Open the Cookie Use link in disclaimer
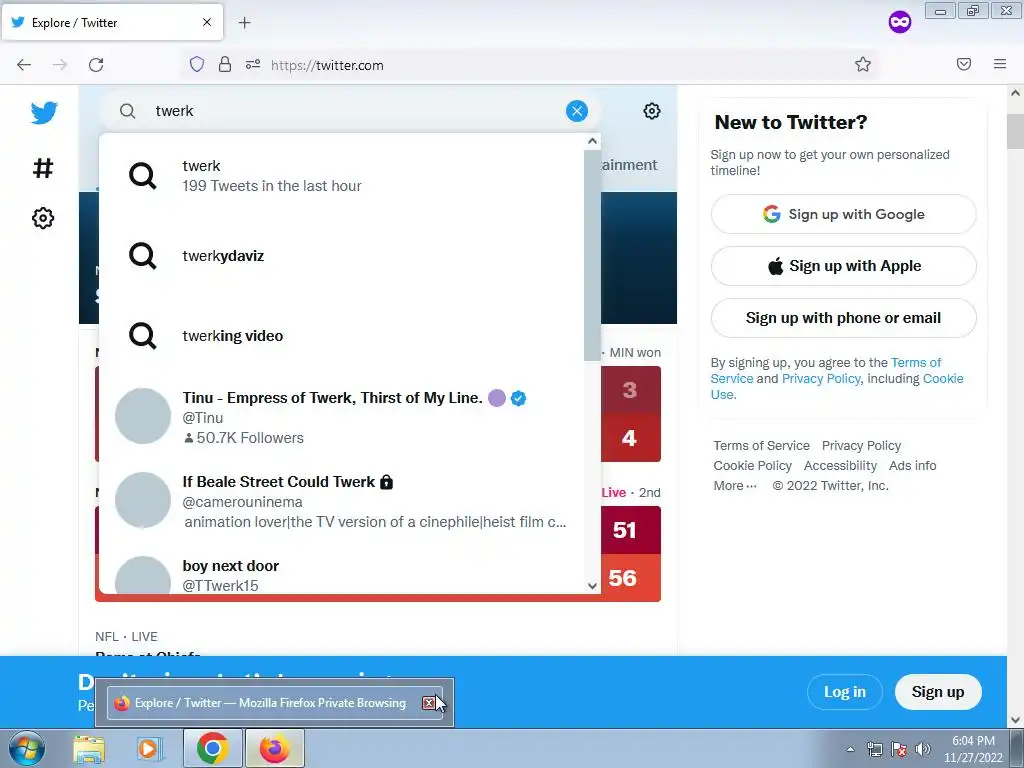The image size is (1024, 768). coord(836,387)
